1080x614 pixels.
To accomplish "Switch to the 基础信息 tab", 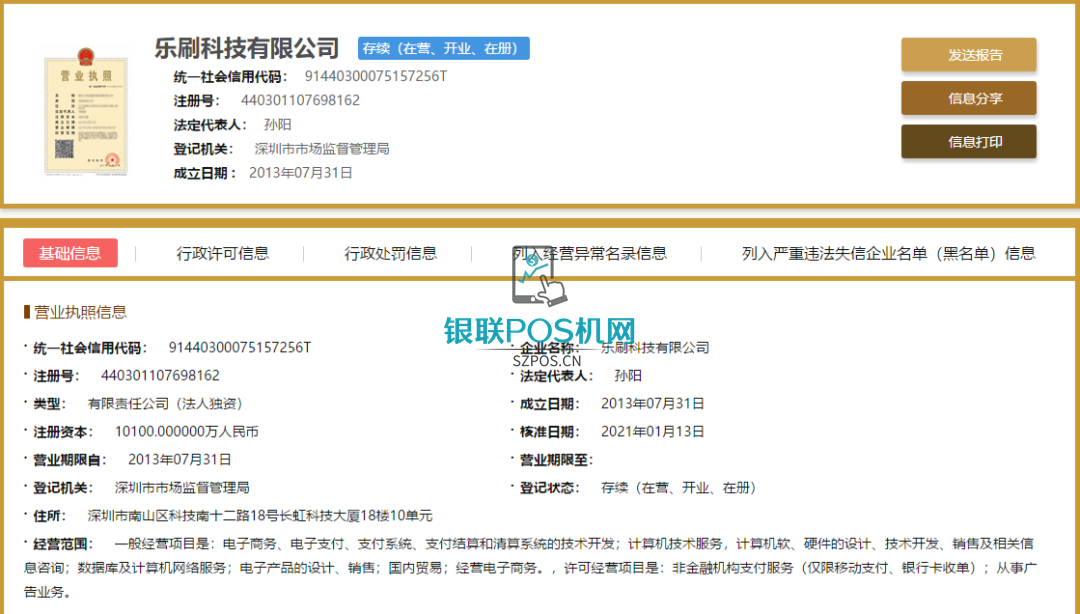I will click(x=70, y=253).
